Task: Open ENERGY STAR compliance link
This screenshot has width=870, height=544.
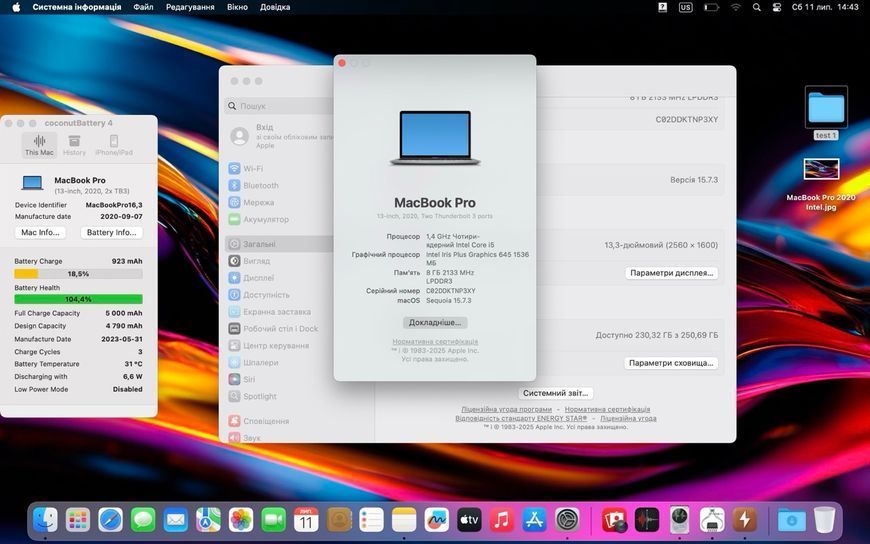Action: pos(521,418)
